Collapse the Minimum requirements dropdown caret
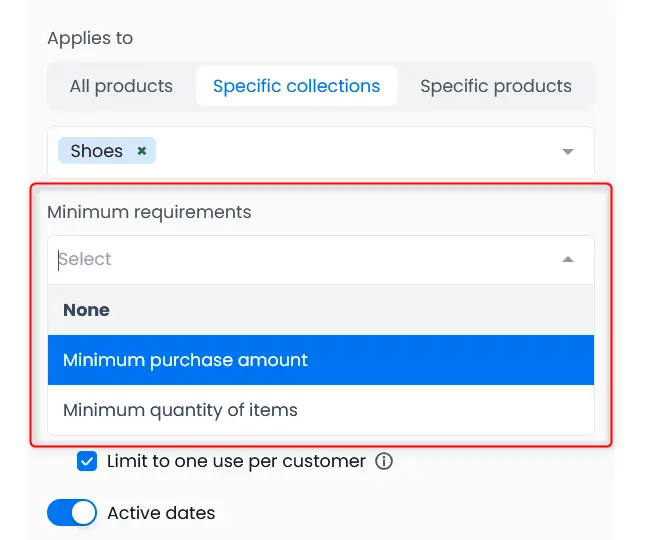 tap(568, 260)
